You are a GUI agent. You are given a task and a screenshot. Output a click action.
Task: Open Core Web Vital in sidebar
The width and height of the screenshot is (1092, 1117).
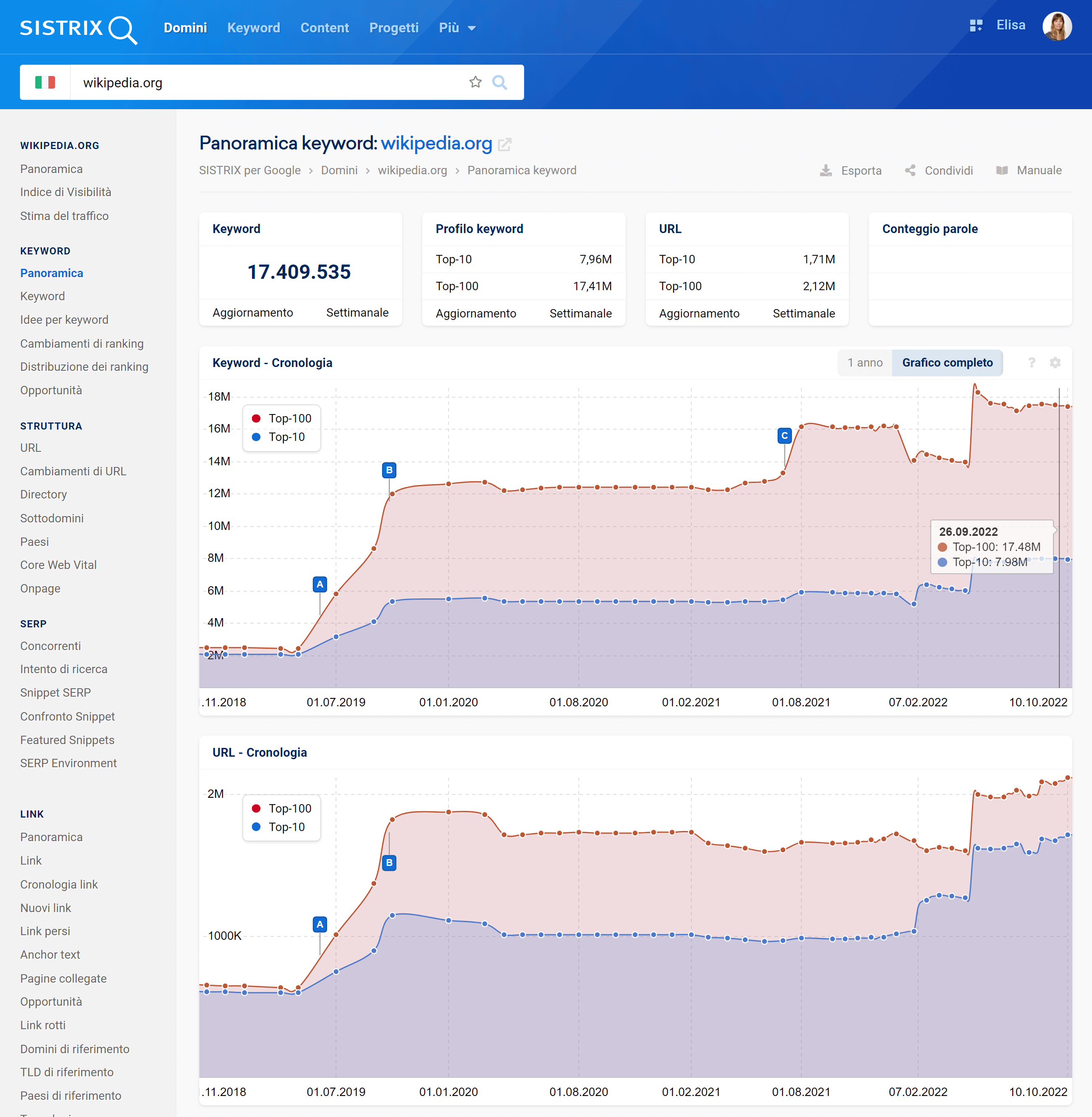pyautogui.click(x=58, y=565)
